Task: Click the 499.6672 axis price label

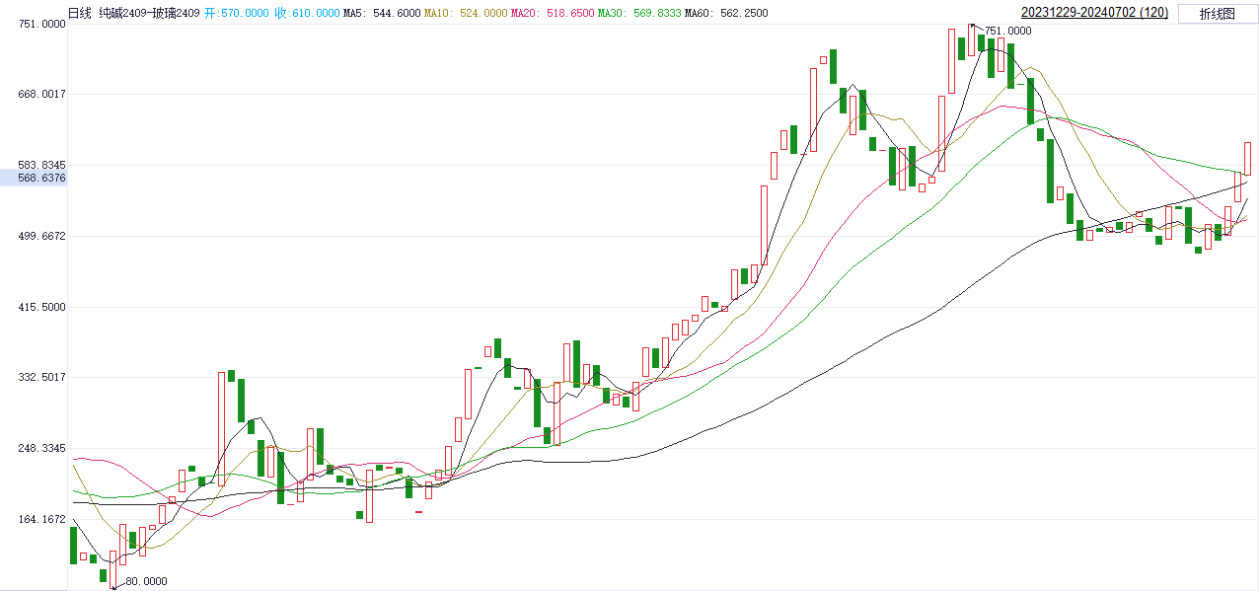Action: pos(43,236)
